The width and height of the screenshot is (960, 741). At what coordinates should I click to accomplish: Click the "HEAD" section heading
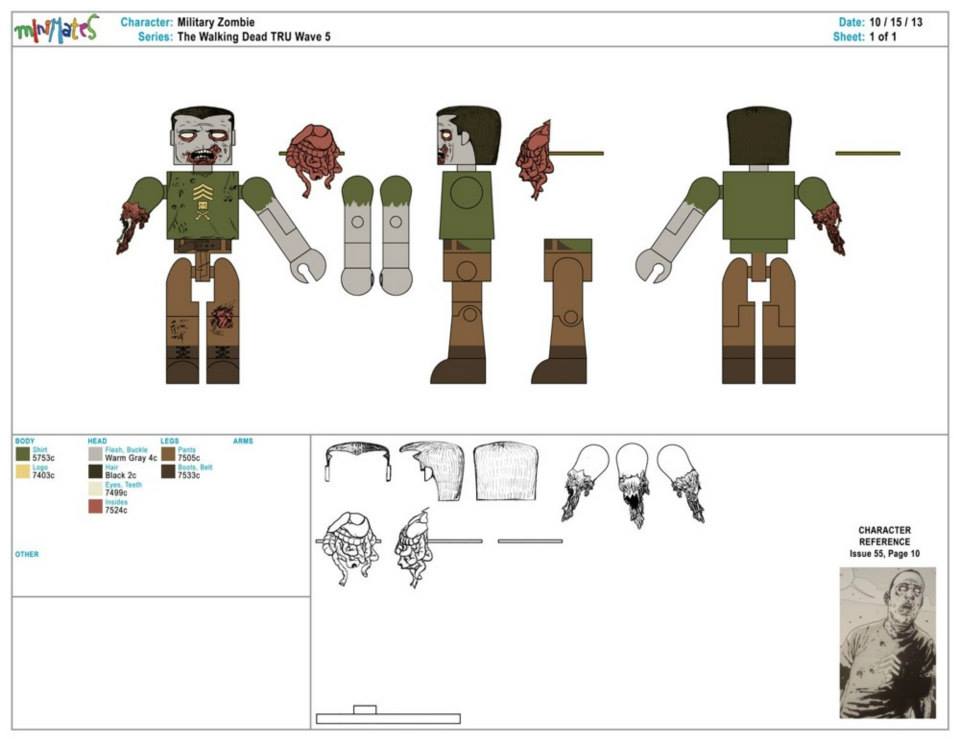(x=97, y=441)
